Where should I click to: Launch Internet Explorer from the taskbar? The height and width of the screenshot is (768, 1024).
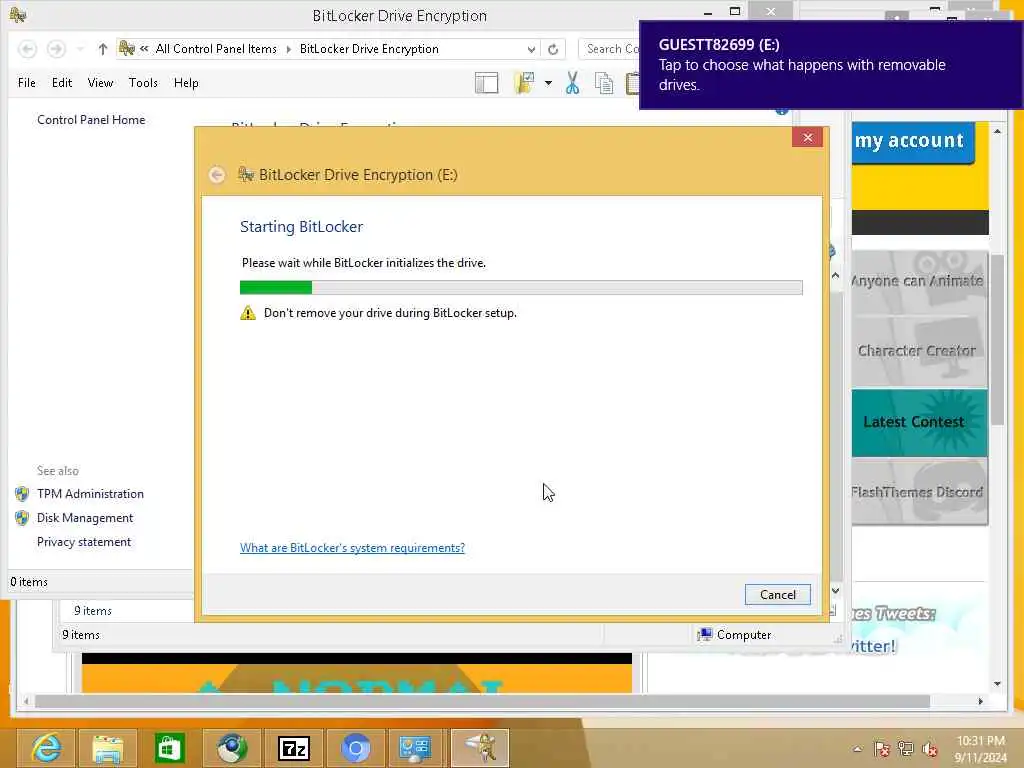[x=46, y=748]
